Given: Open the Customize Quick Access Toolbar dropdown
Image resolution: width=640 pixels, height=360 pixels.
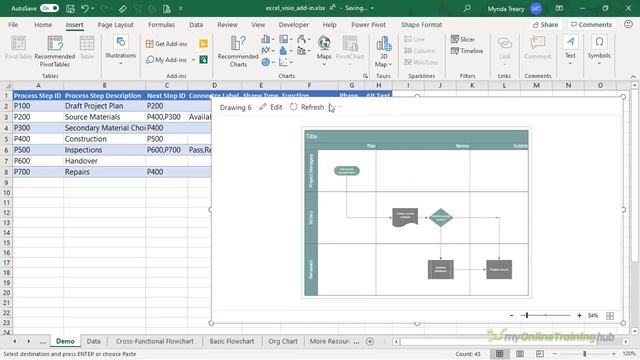Looking at the screenshot, I should click(x=181, y=8).
